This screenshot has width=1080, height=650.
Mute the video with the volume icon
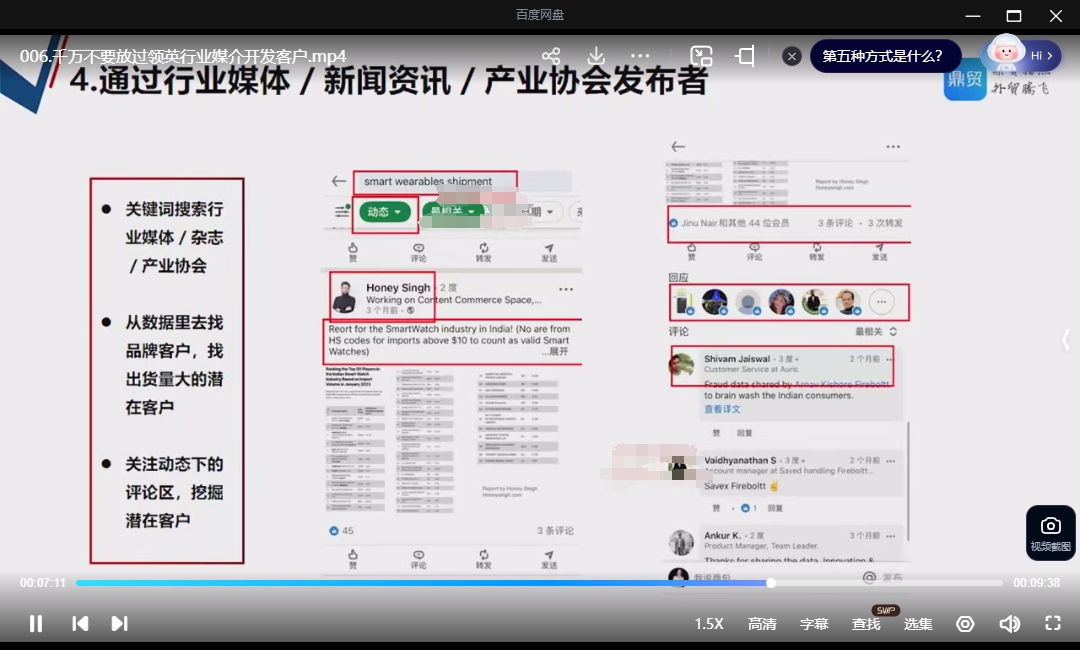coord(1010,624)
